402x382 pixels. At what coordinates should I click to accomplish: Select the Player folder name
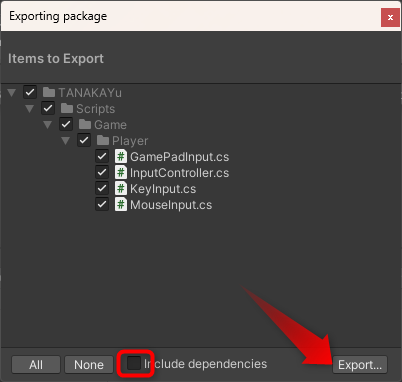pos(130,141)
